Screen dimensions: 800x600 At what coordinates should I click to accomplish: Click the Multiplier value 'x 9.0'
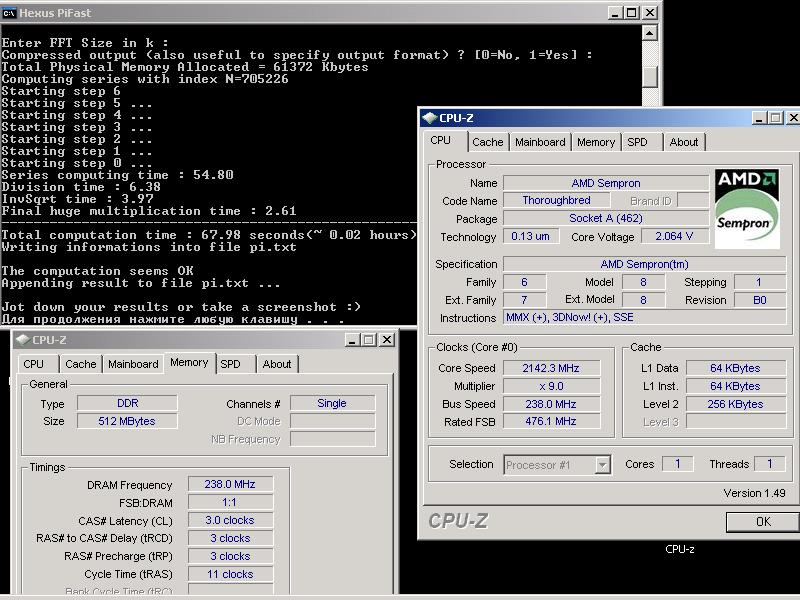(551, 386)
